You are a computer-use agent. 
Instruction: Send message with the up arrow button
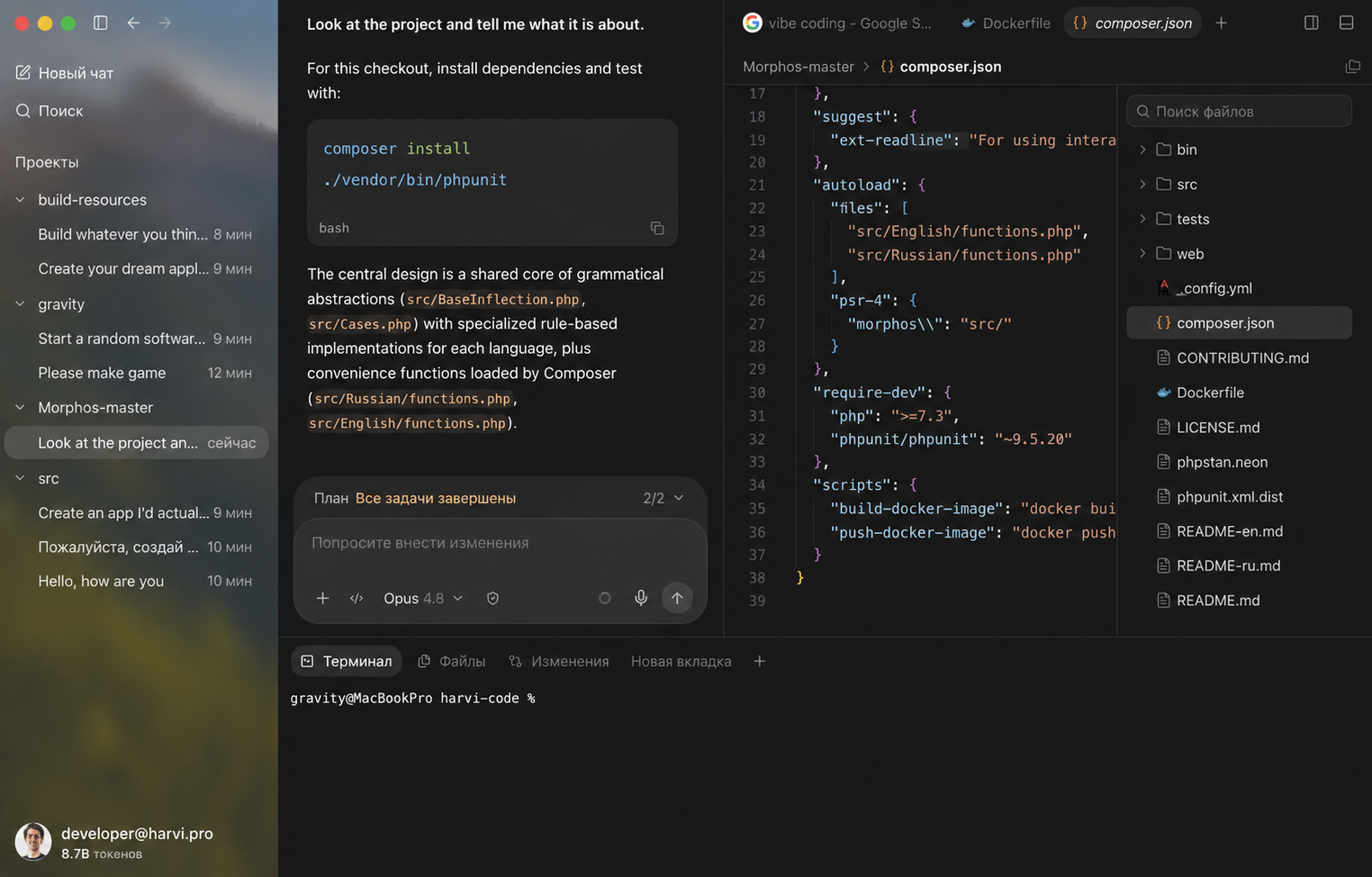(x=677, y=598)
